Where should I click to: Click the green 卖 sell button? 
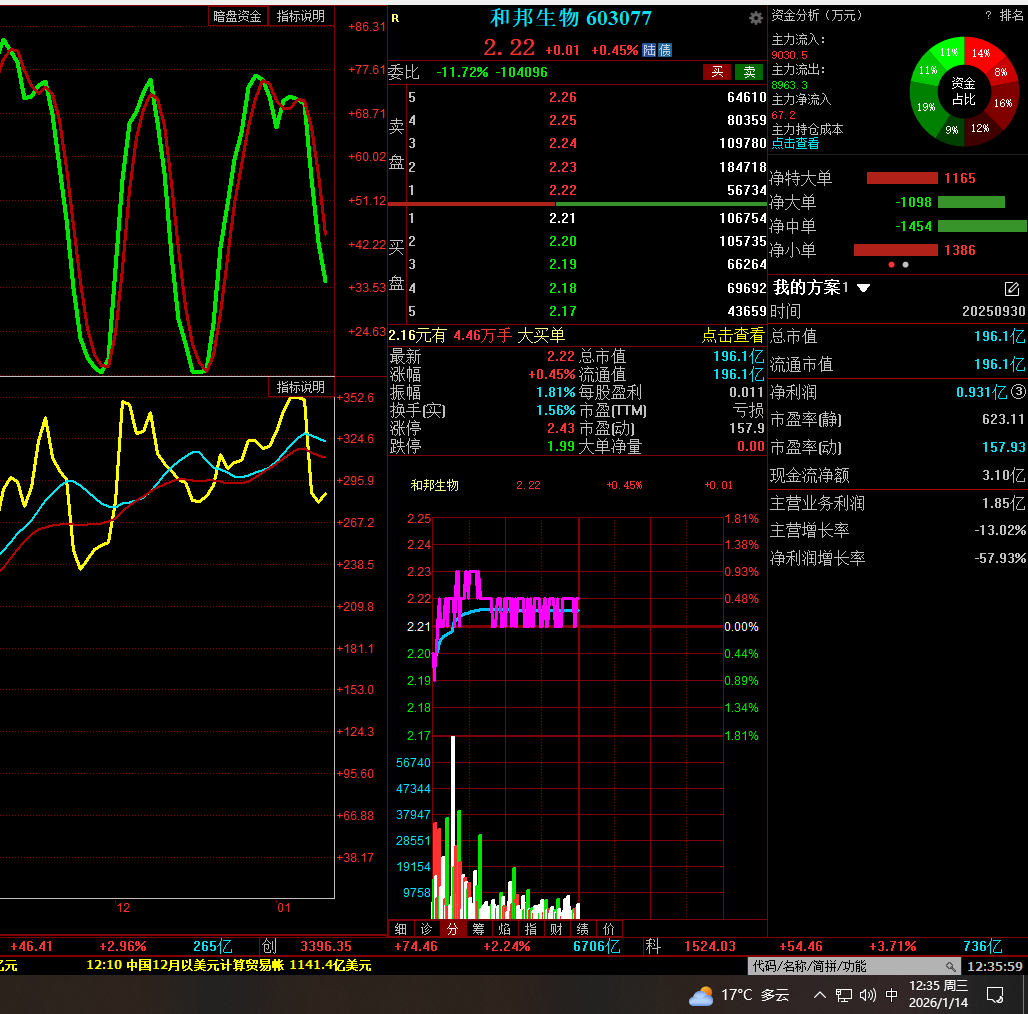click(x=749, y=72)
